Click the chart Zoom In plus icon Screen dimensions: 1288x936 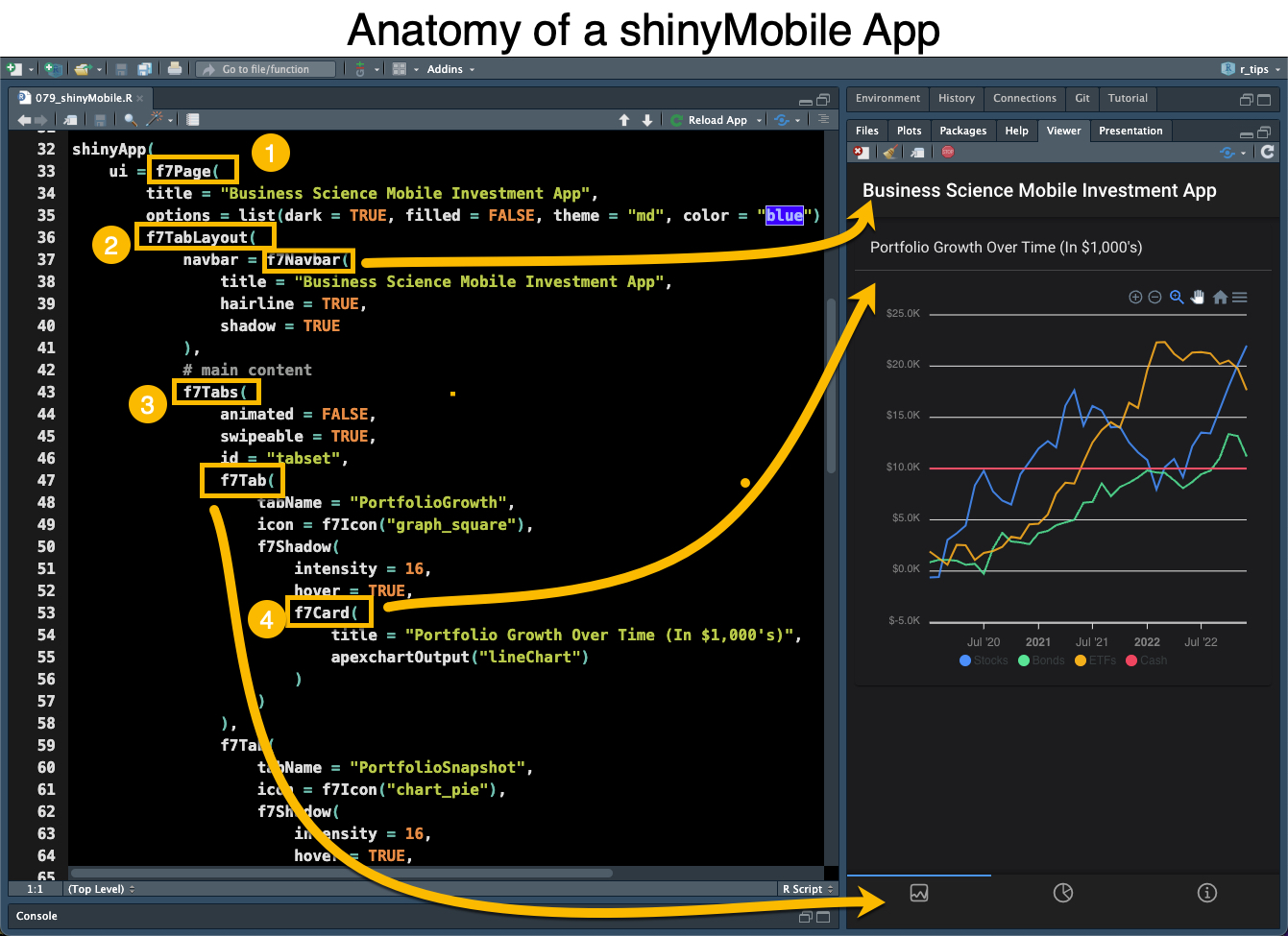[x=1135, y=298]
